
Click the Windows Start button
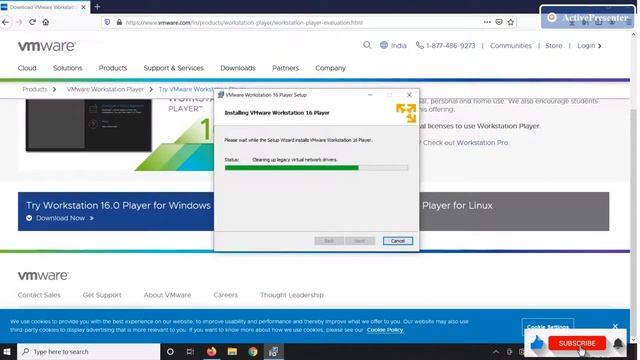pyautogui.click(x=7, y=351)
